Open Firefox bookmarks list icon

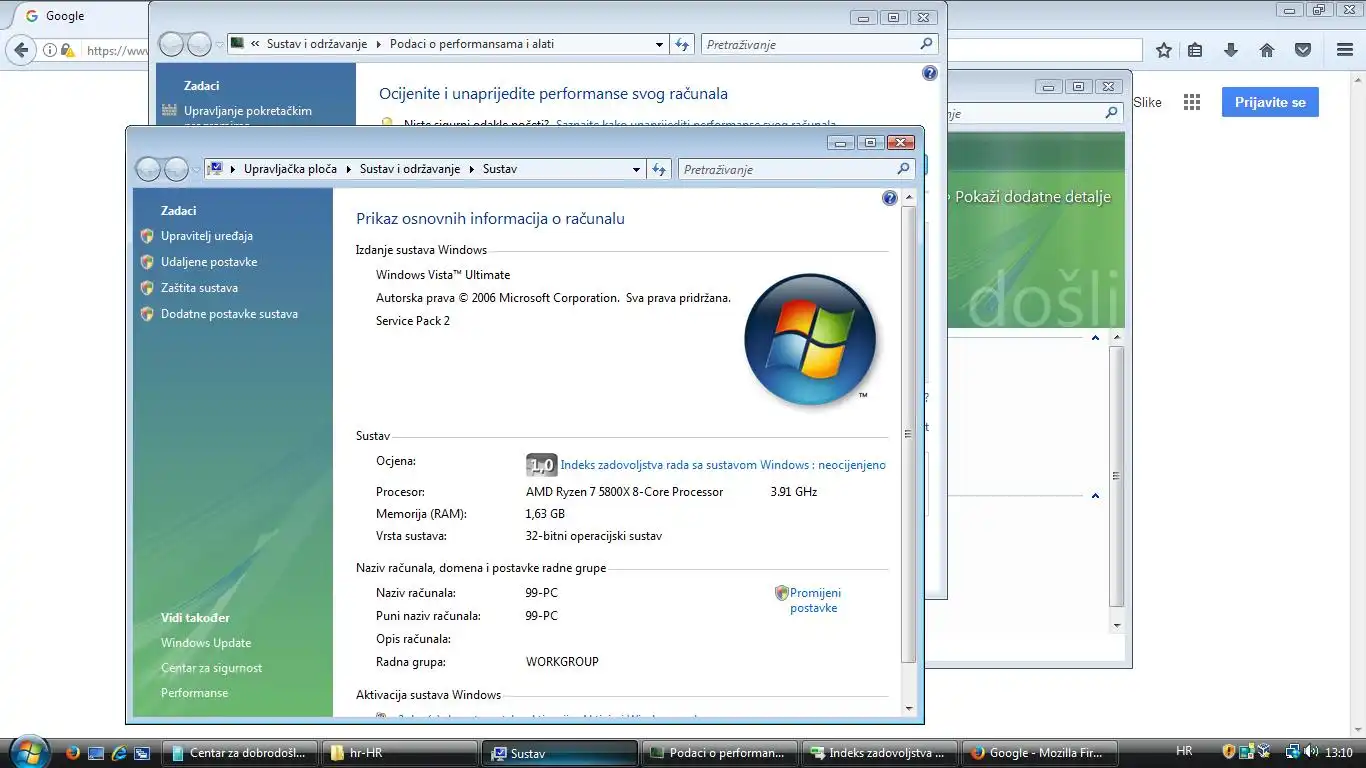click(x=1195, y=50)
